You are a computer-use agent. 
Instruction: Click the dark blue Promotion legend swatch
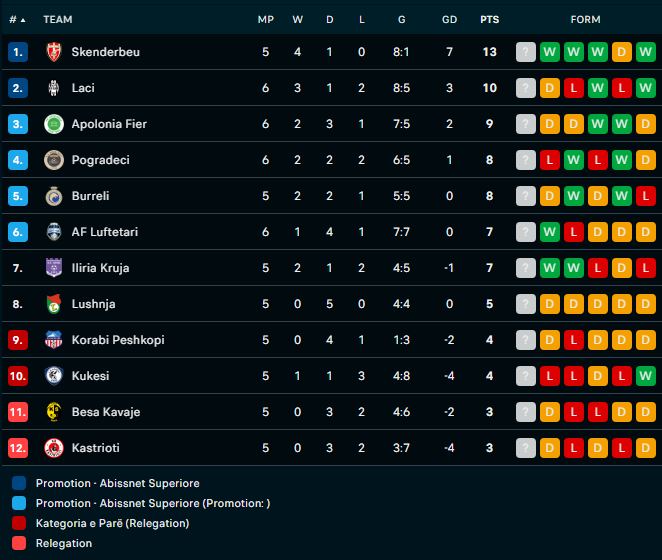[20, 483]
